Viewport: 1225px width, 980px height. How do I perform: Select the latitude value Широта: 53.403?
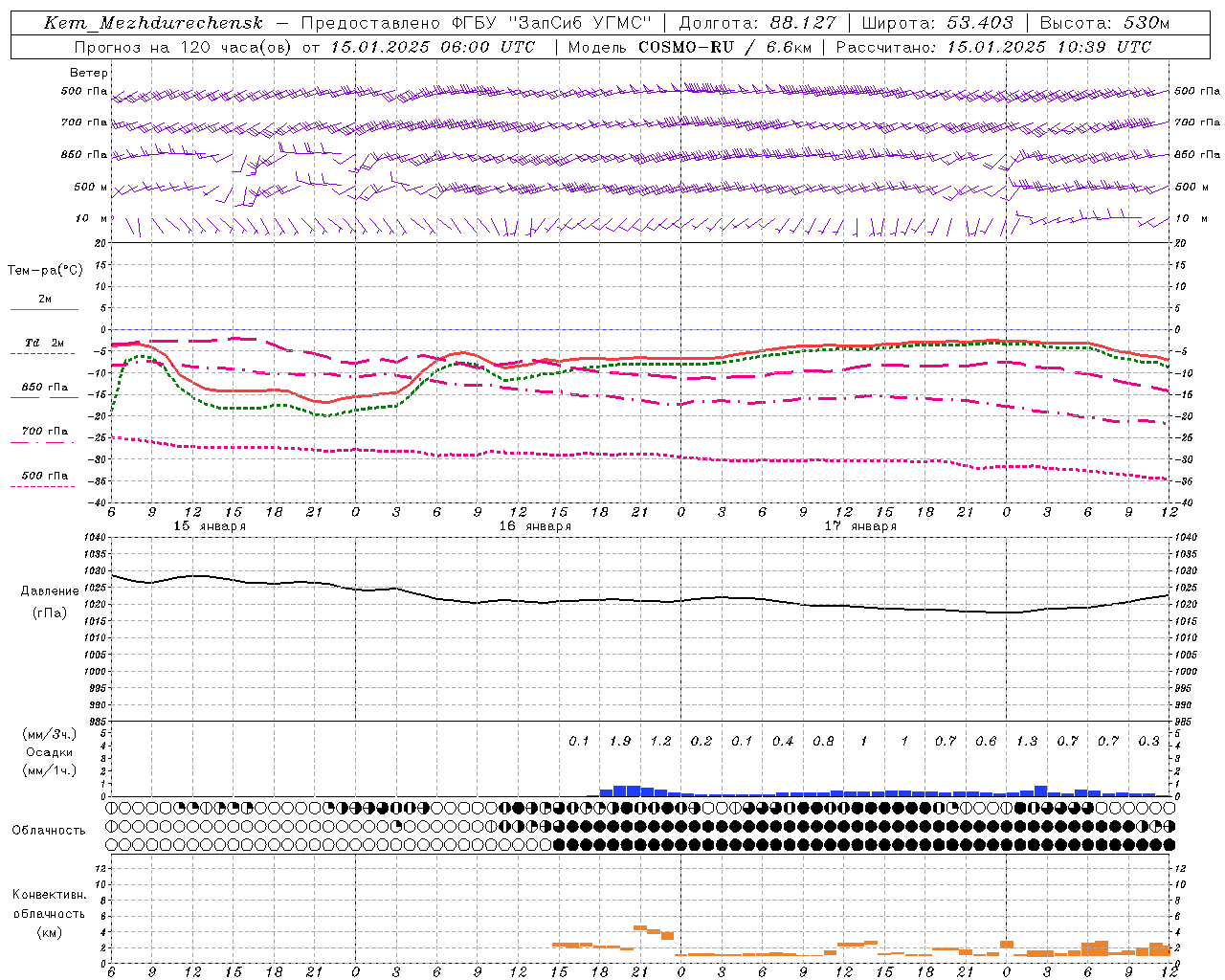937,23
